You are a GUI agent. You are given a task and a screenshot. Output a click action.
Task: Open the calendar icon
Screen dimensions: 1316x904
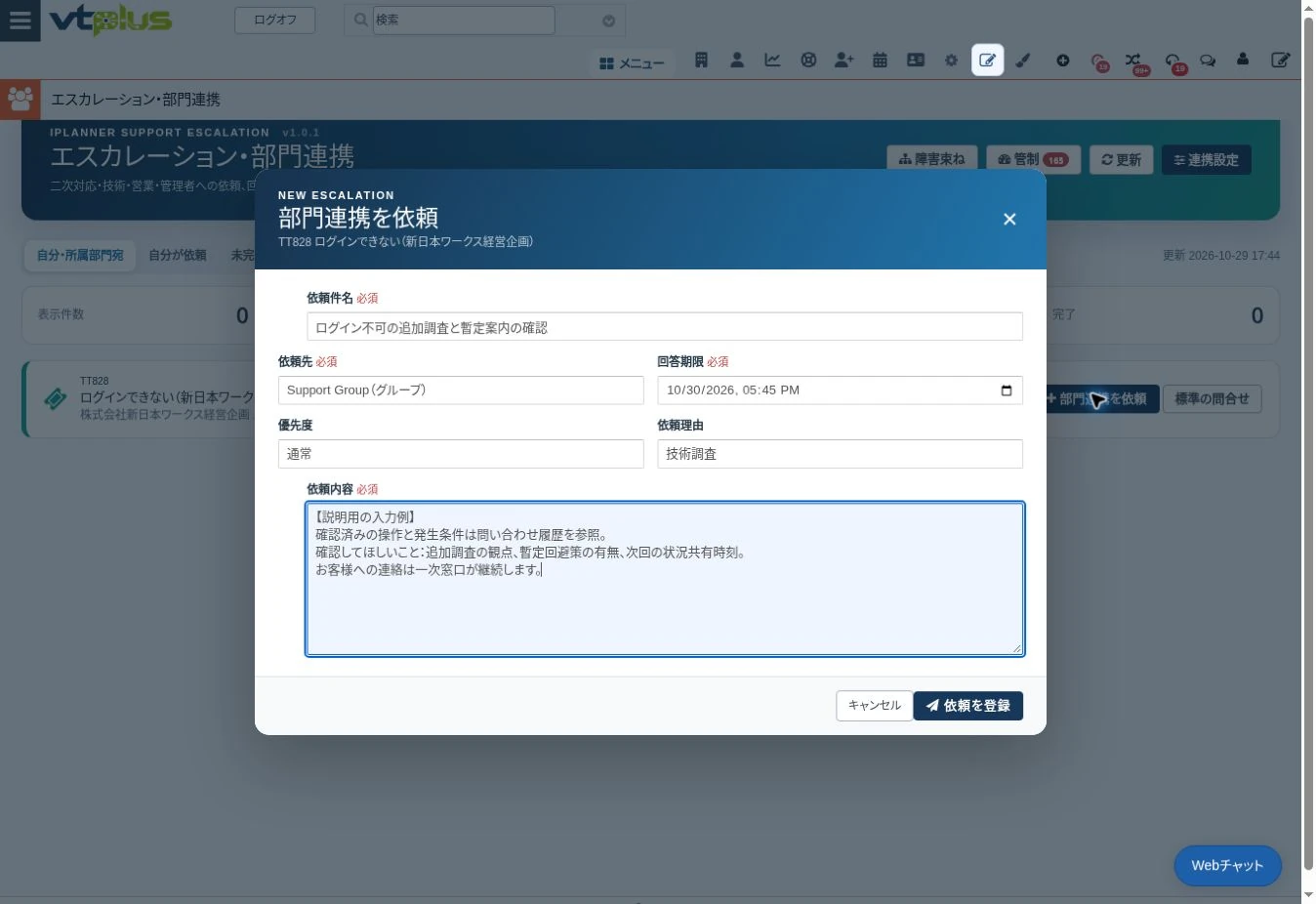click(x=880, y=61)
